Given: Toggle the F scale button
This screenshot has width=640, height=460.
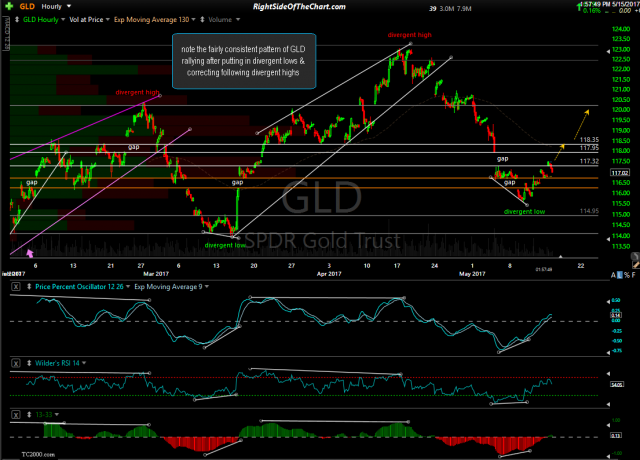Looking at the screenshot, I should (633, 275).
